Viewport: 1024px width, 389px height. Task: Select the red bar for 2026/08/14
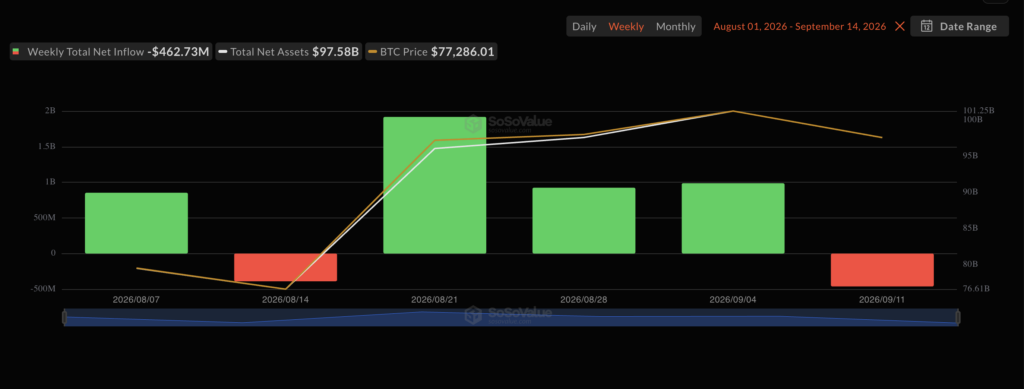pos(285,267)
